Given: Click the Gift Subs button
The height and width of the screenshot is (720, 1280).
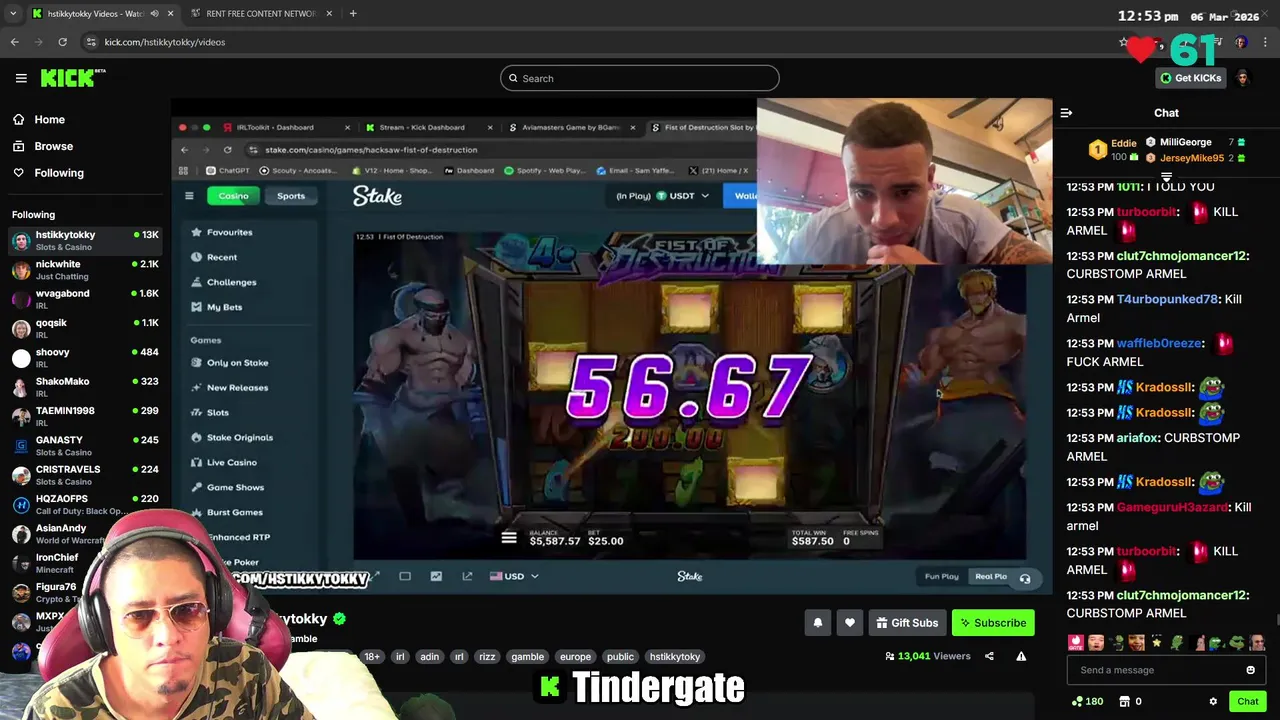Looking at the screenshot, I should coord(907,623).
